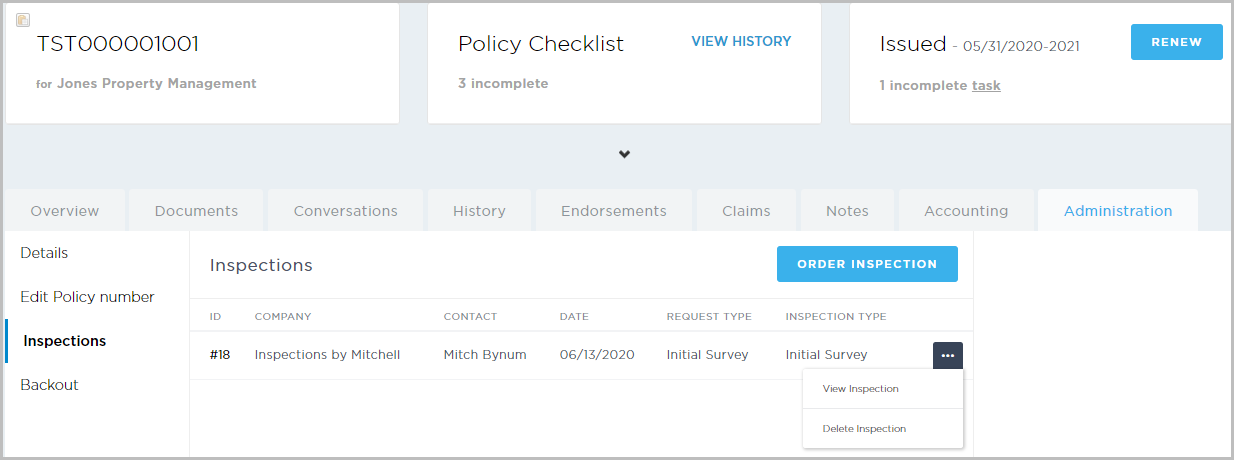Click the copy icon beside the policy number
The width and height of the screenshot is (1234, 460).
22,20
